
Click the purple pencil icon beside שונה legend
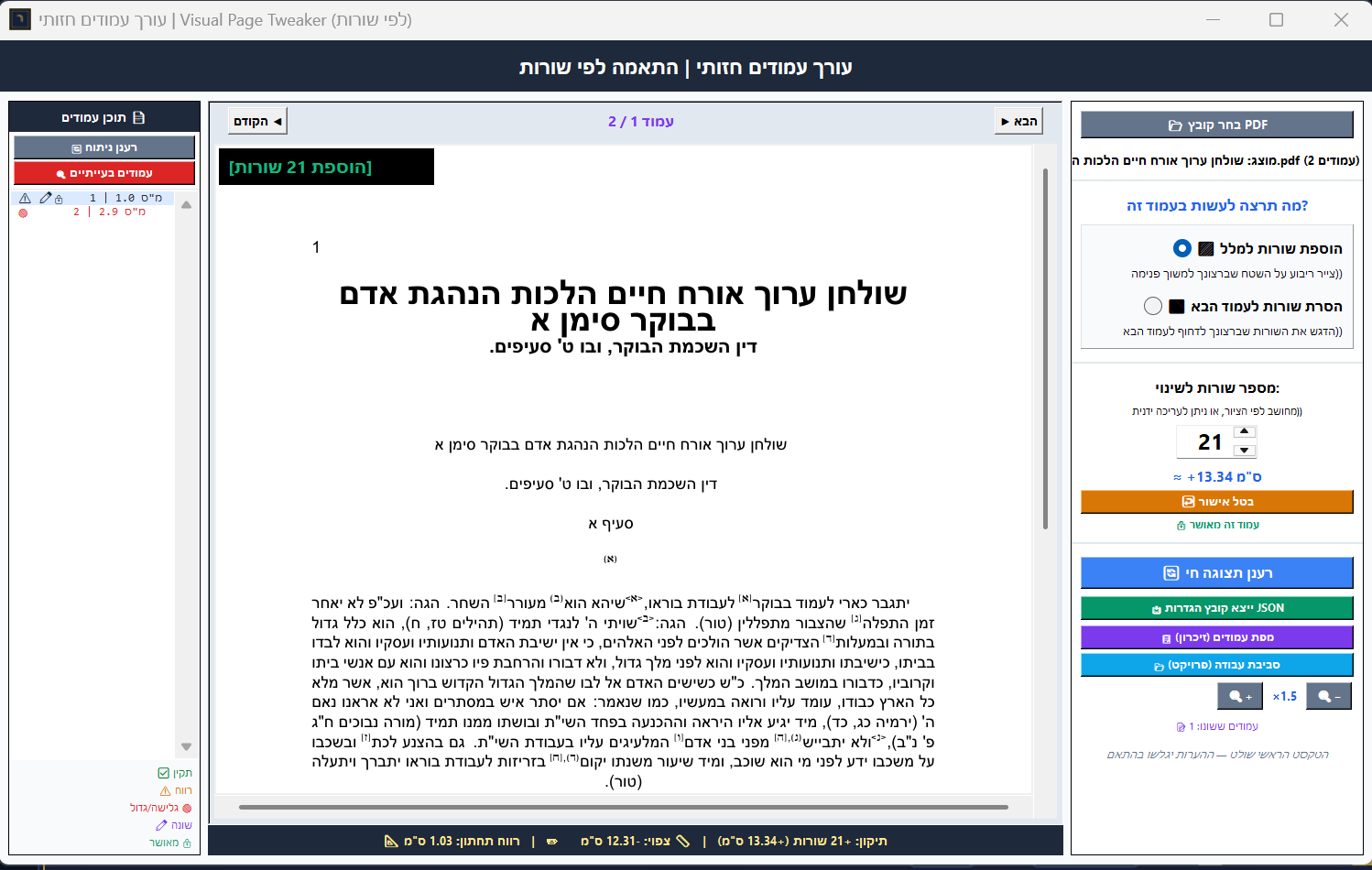pos(161,824)
